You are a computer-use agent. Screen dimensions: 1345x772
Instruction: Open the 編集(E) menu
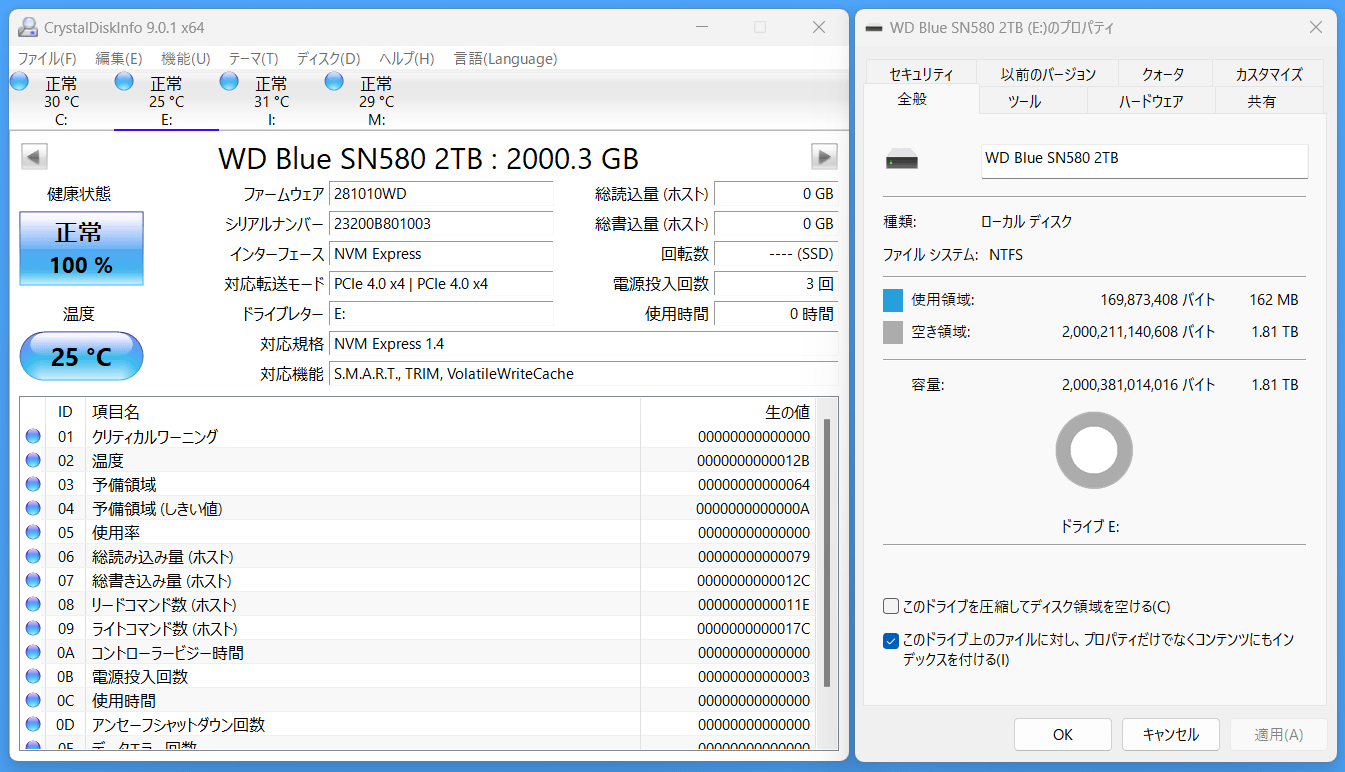point(119,59)
